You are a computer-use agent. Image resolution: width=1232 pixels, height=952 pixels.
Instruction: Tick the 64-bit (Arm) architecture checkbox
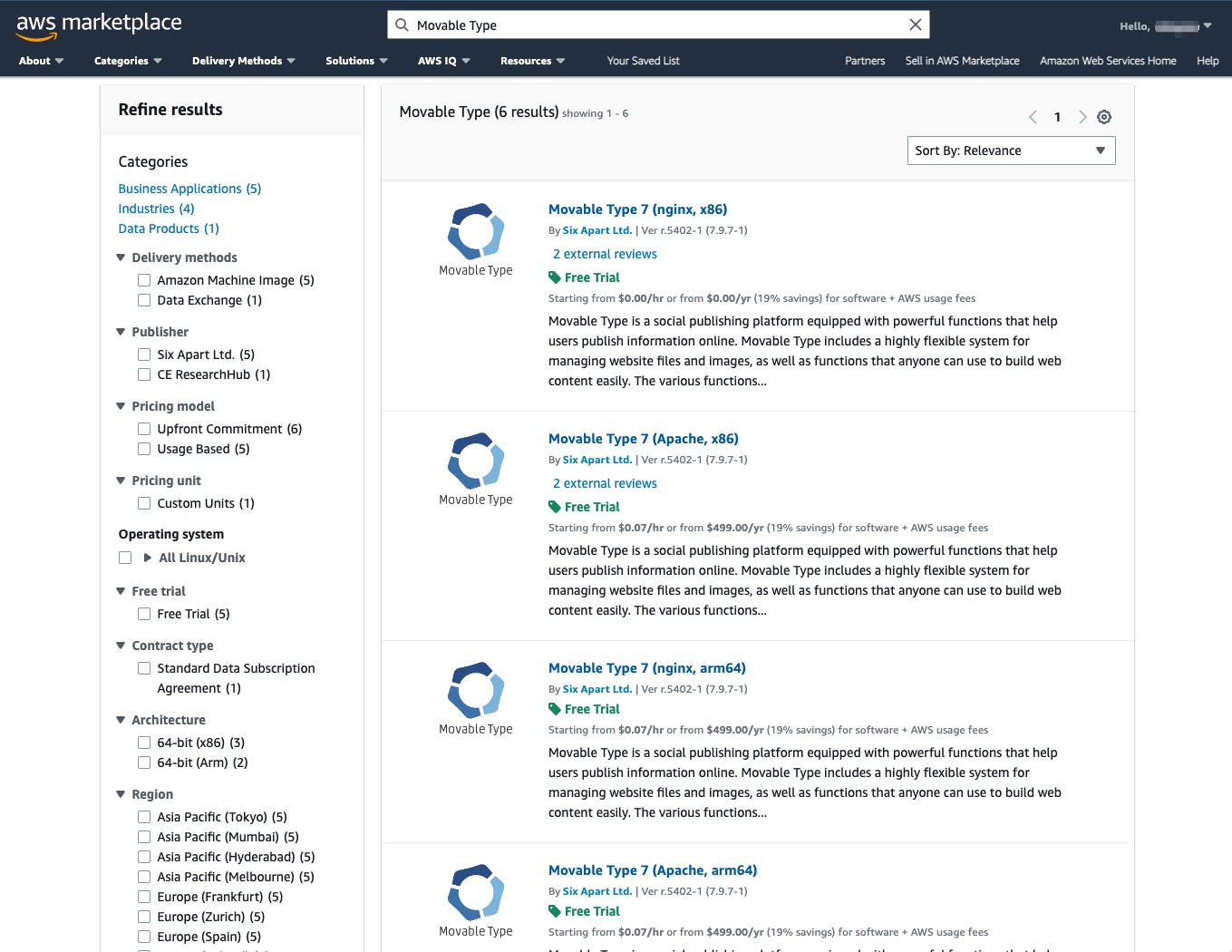click(x=144, y=763)
